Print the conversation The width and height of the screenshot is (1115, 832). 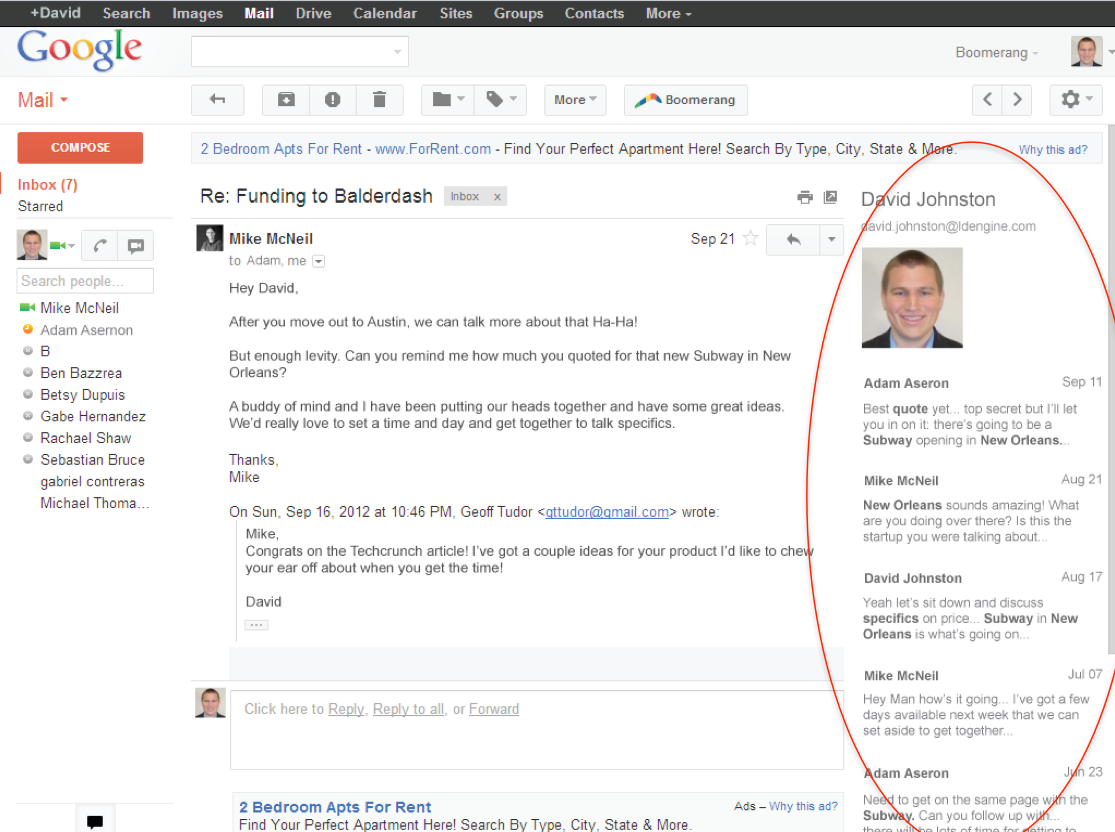point(805,197)
